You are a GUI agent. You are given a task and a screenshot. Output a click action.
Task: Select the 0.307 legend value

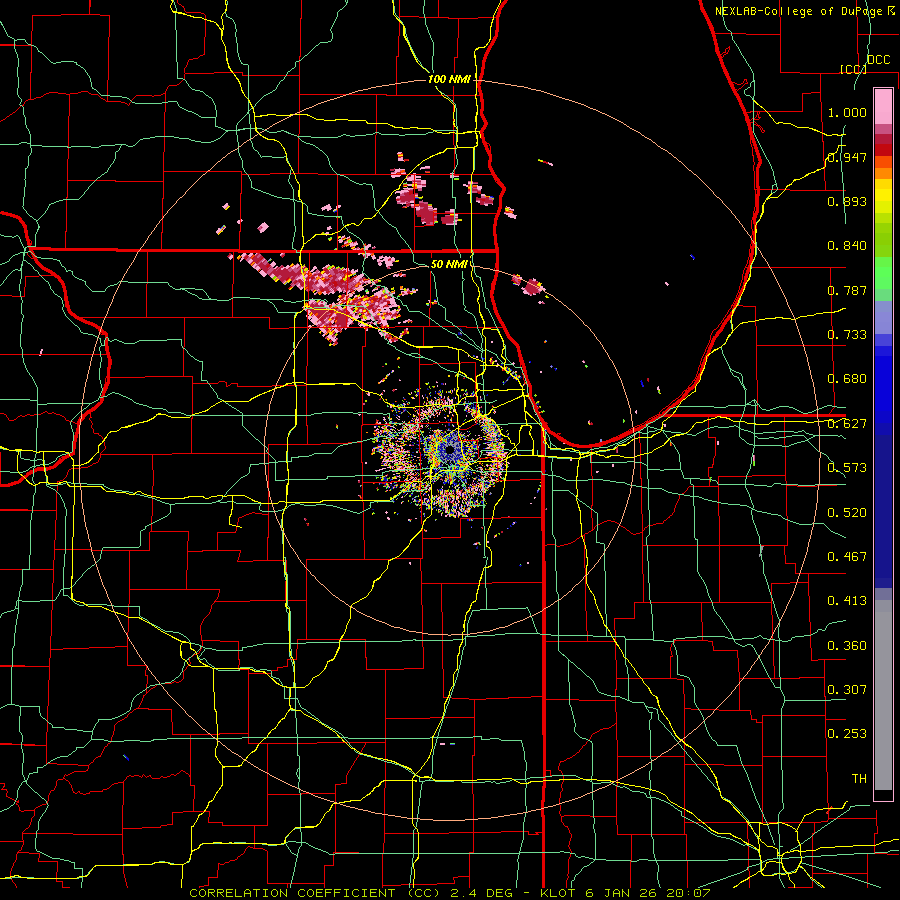847,689
